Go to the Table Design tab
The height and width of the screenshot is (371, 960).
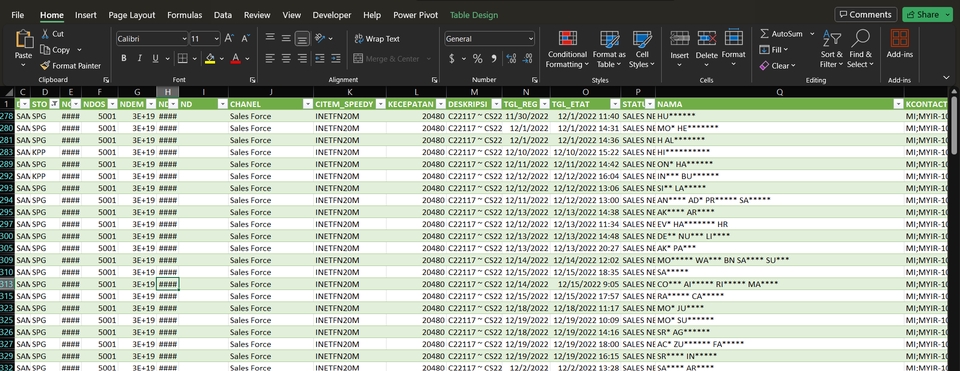[474, 15]
